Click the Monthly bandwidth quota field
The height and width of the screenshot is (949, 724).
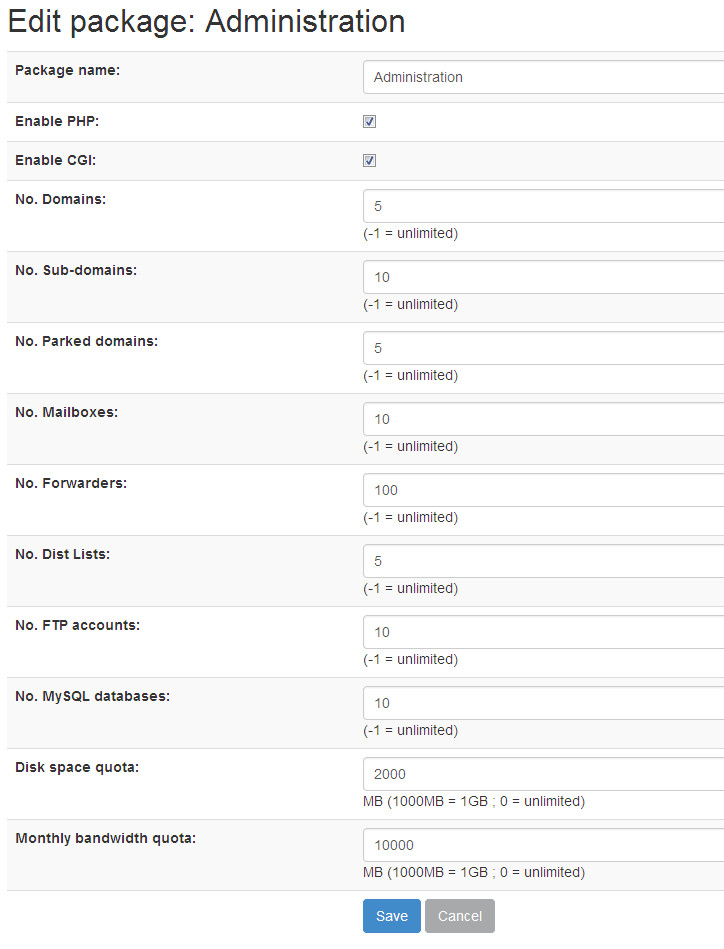click(x=544, y=845)
